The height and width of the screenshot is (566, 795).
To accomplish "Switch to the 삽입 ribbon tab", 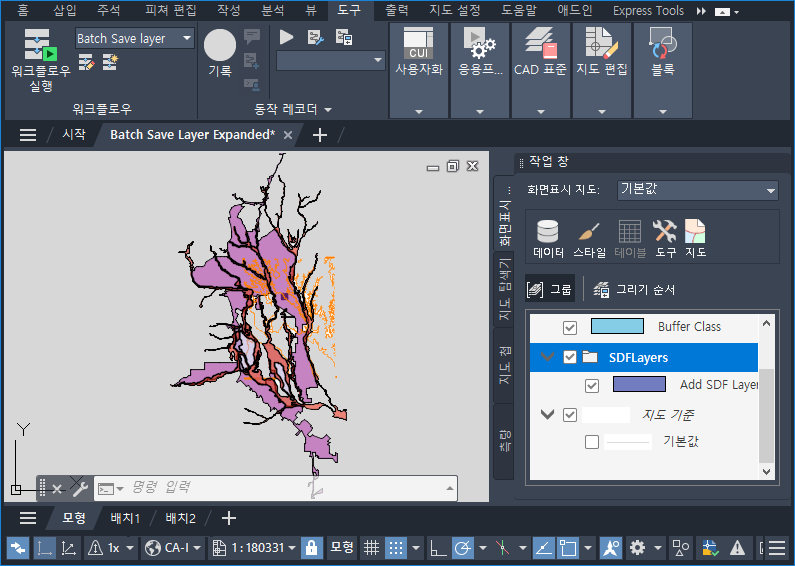I will click(x=65, y=10).
